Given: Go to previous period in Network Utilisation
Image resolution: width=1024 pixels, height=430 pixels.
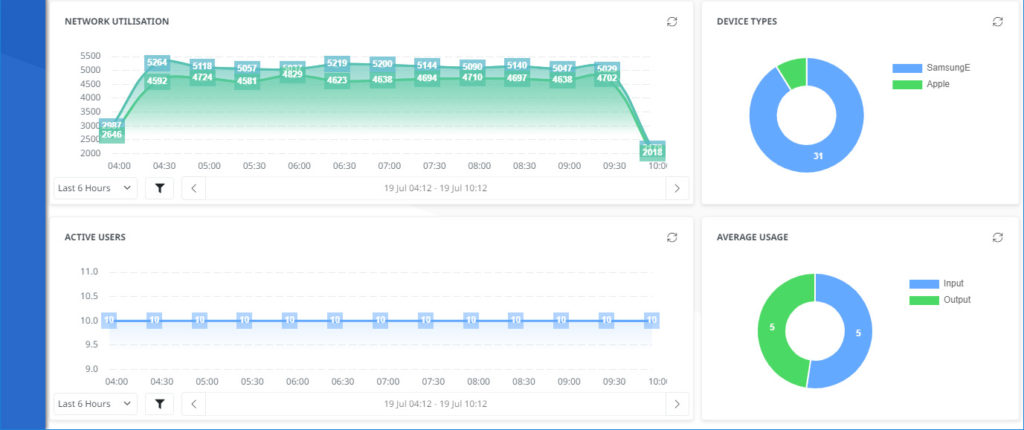Looking at the screenshot, I should (194, 187).
